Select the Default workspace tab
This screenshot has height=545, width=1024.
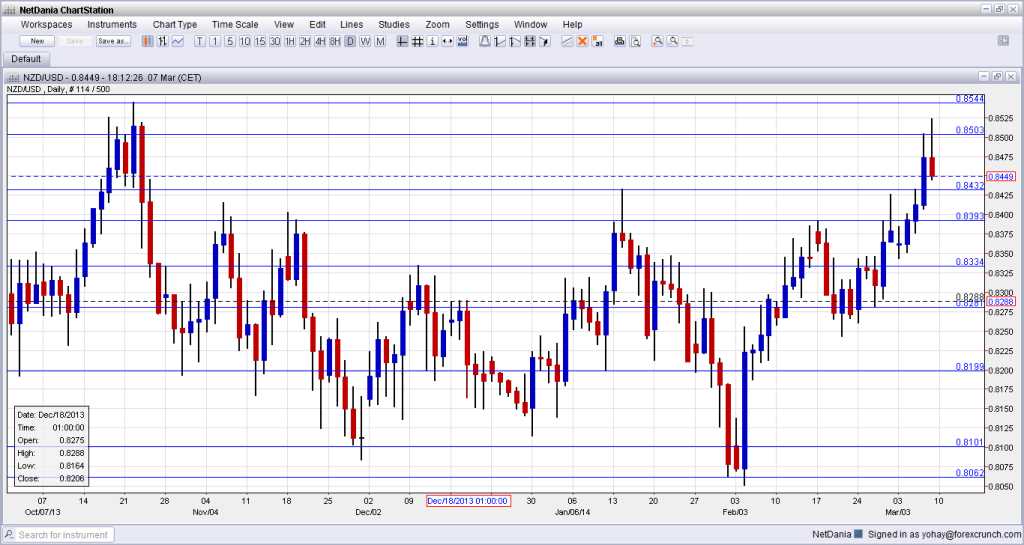[x=26, y=59]
